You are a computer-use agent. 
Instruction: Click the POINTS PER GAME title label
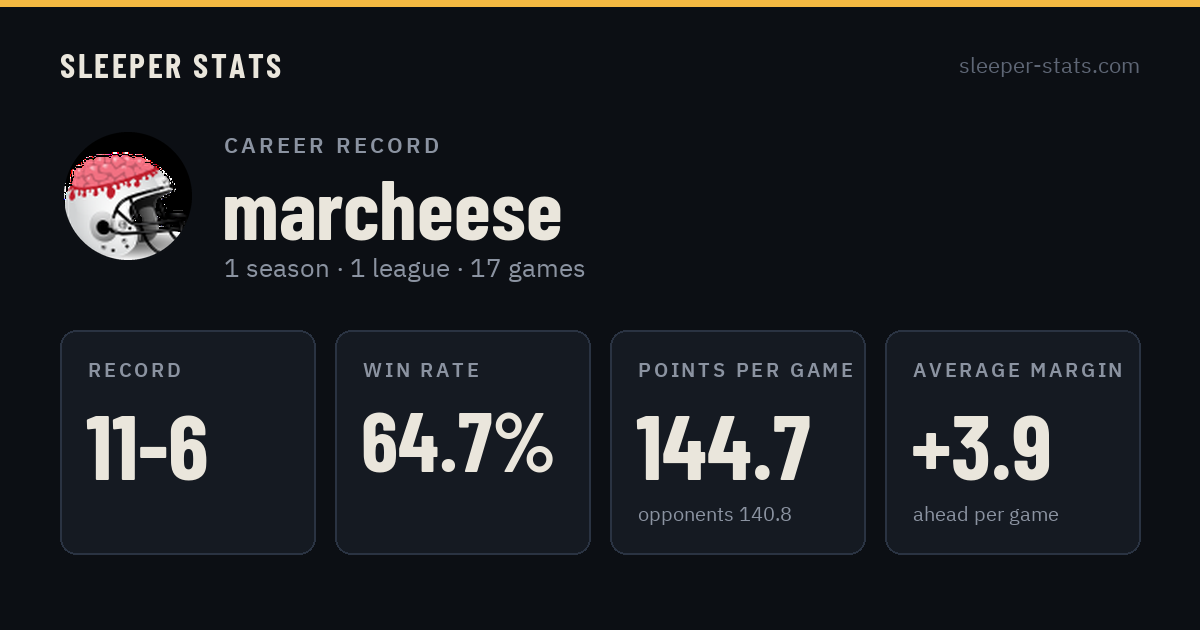pos(746,371)
